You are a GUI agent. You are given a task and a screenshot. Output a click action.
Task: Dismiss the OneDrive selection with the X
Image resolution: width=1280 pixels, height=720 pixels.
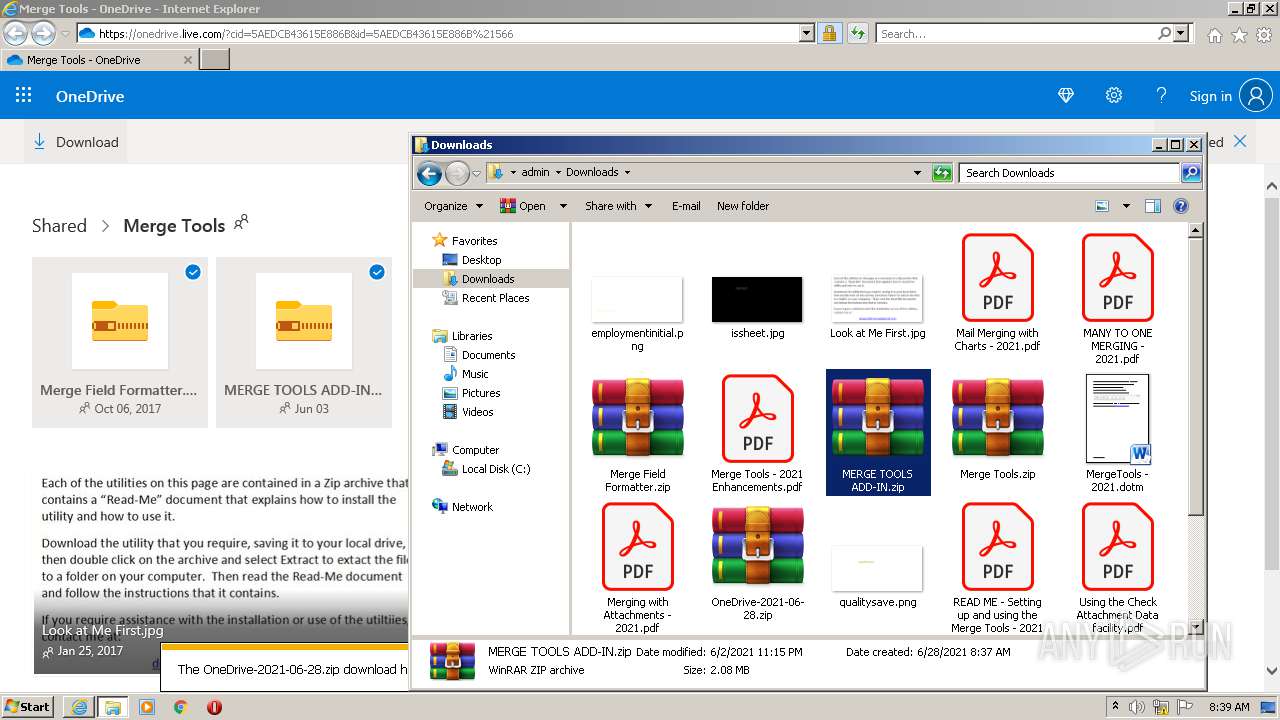1240,142
